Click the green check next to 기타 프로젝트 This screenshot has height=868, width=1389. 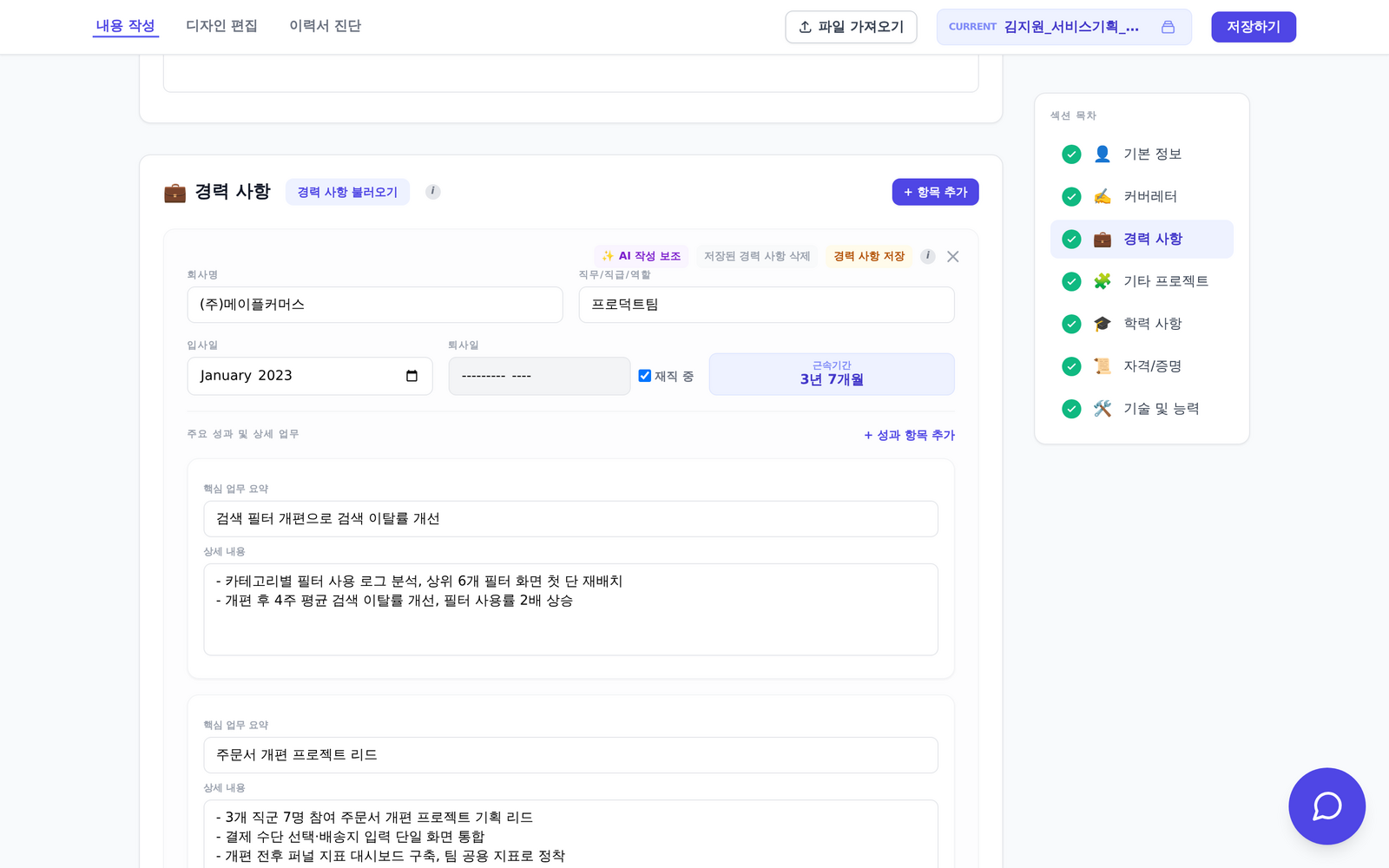[x=1071, y=281]
